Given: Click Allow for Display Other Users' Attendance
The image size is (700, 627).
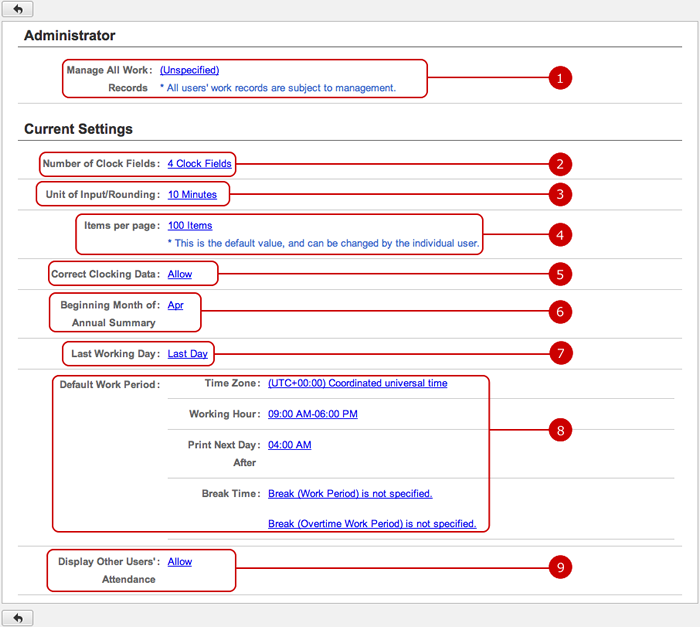Looking at the screenshot, I should tap(180, 562).
